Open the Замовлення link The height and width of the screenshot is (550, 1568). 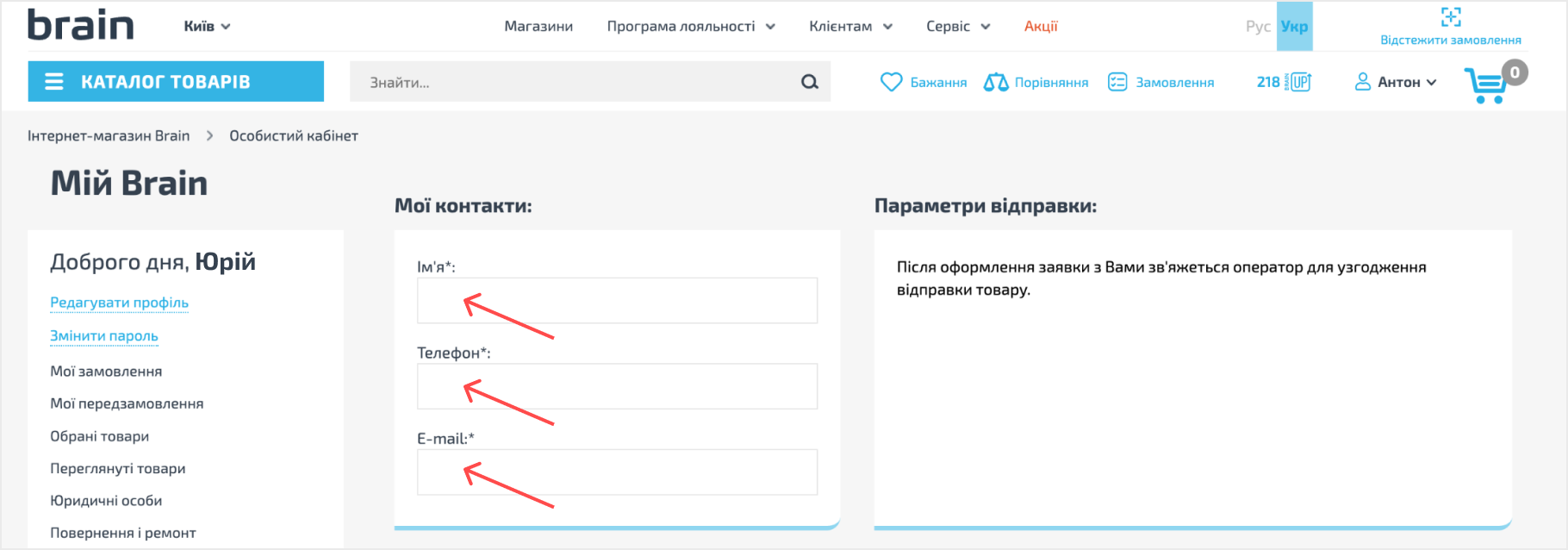coord(1174,83)
